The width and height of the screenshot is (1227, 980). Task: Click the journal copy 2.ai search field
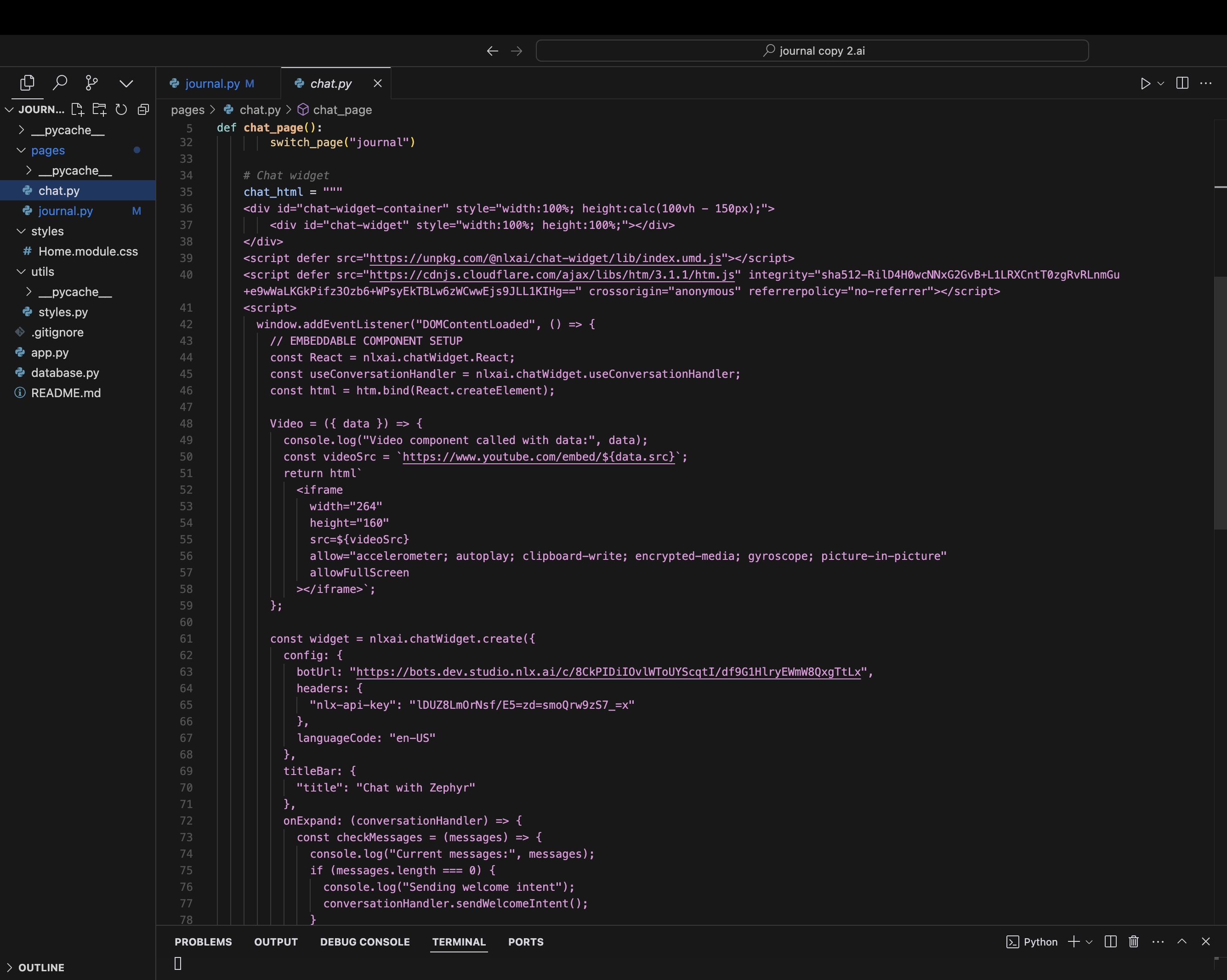[x=812, y=51]
